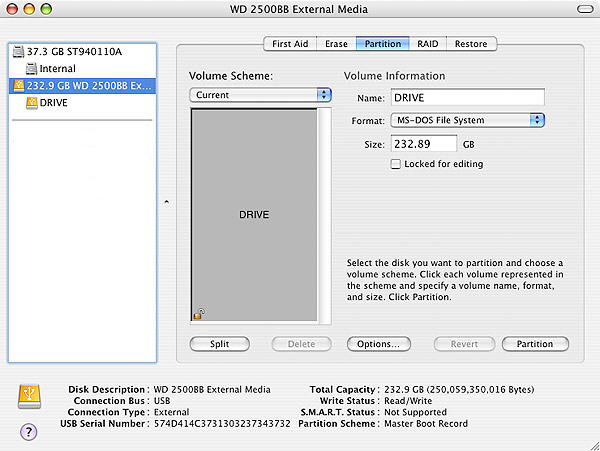Go to the Restore tab
Viewport: 600px width, 451px height.
[x=471, y=44]
